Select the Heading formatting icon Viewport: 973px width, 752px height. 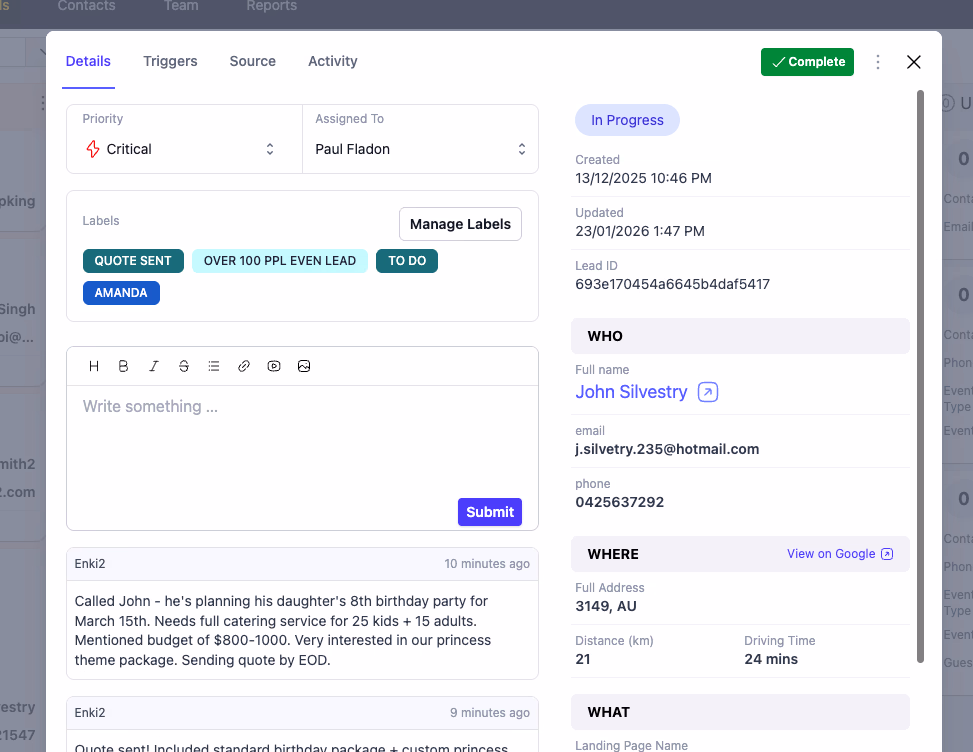pos(93,366)
